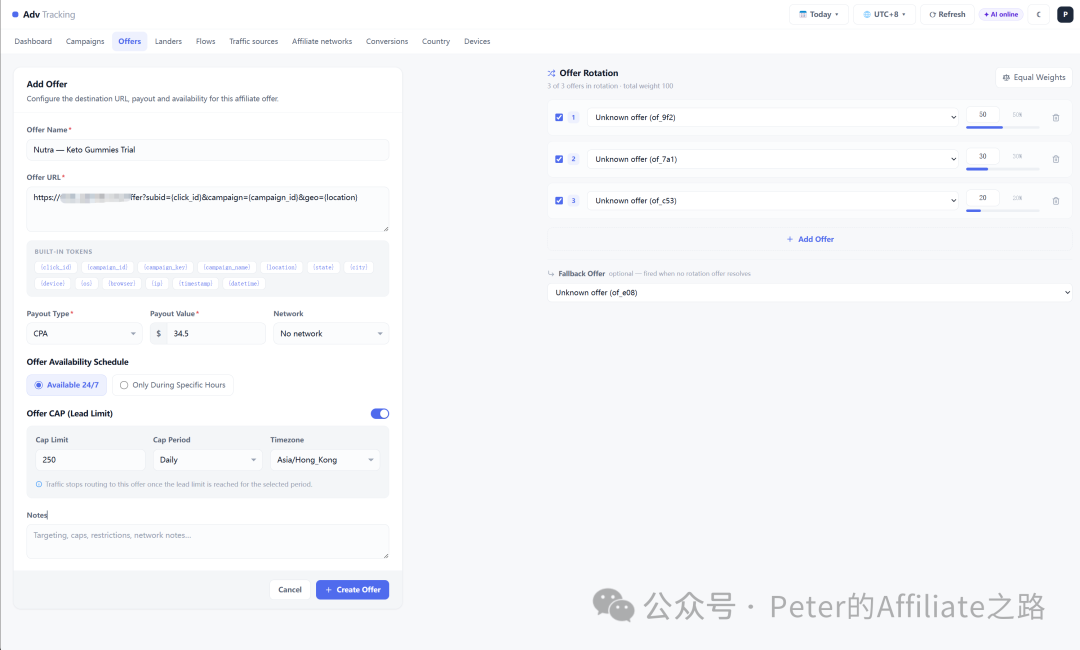Open the P user avatar menu
1080x650 pixels.
(x=1065, y=14)
